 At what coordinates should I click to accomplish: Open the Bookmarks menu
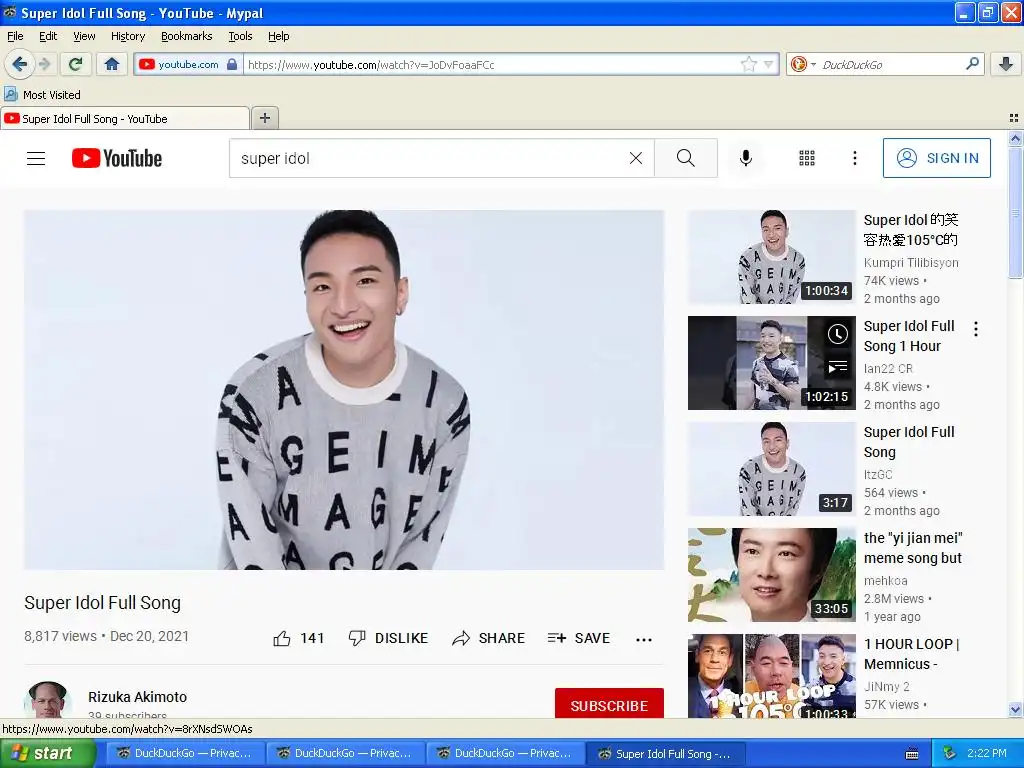(187, 36)
